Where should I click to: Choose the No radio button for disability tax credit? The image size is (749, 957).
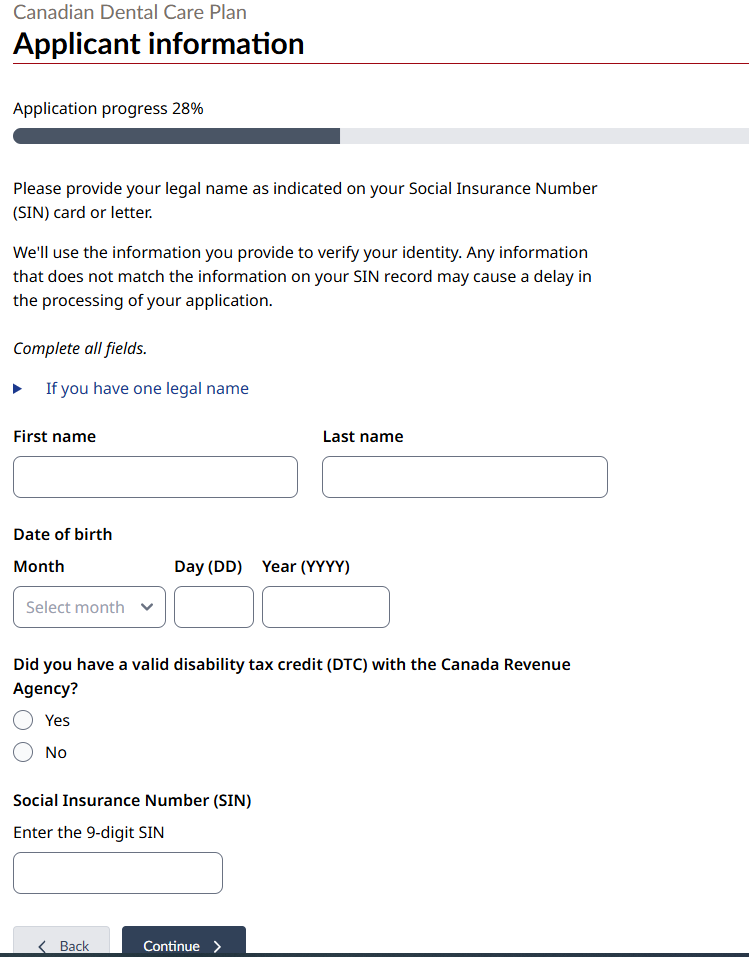23,752
